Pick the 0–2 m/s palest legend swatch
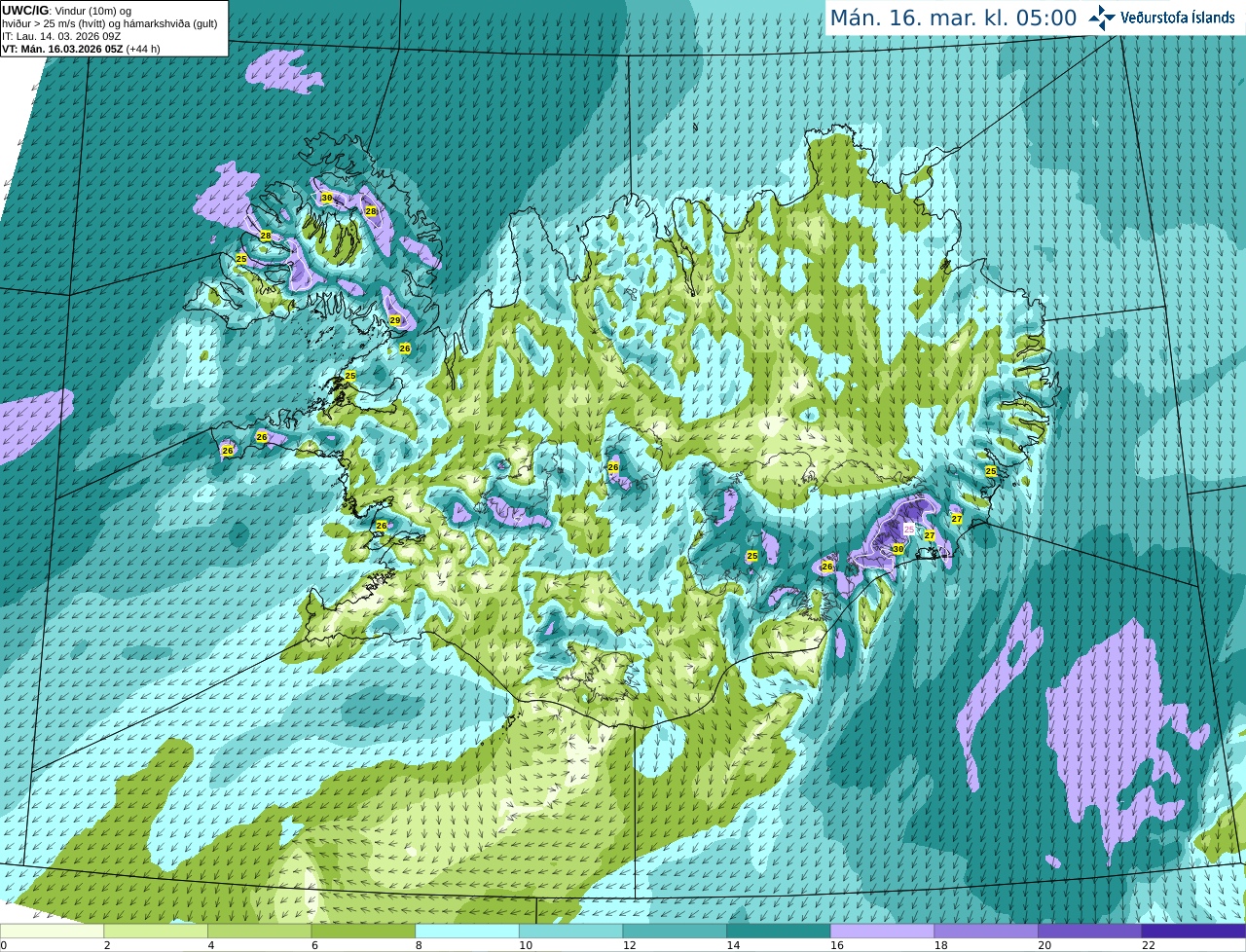The image size is (1246, 952). pyautogui.click(x=52, y=932)
